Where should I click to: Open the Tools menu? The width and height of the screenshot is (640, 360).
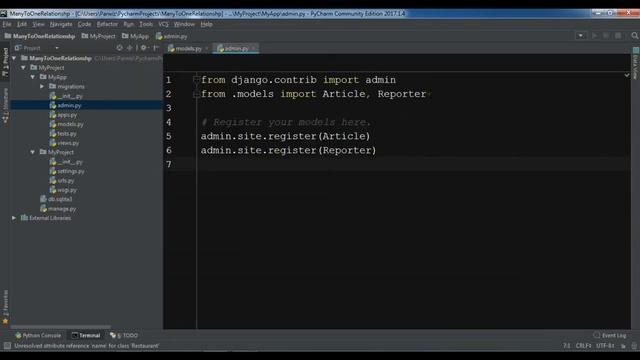coord(146,24)
